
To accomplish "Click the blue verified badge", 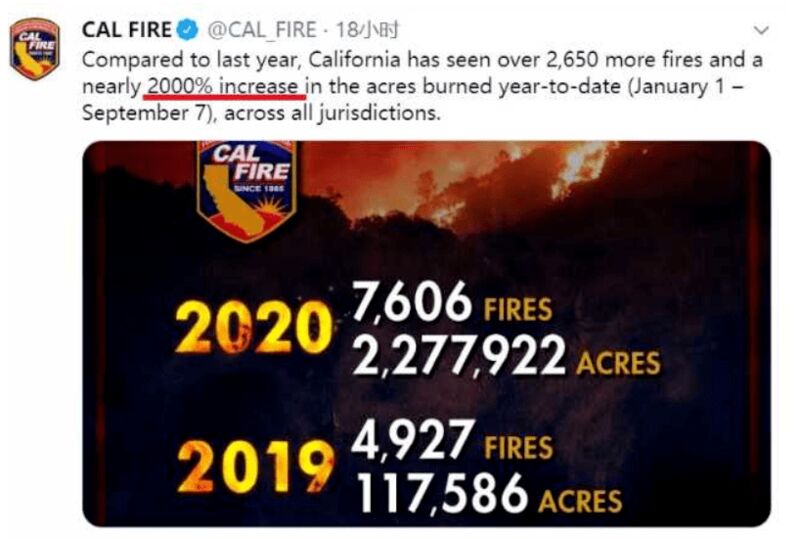I will point(187,30).
